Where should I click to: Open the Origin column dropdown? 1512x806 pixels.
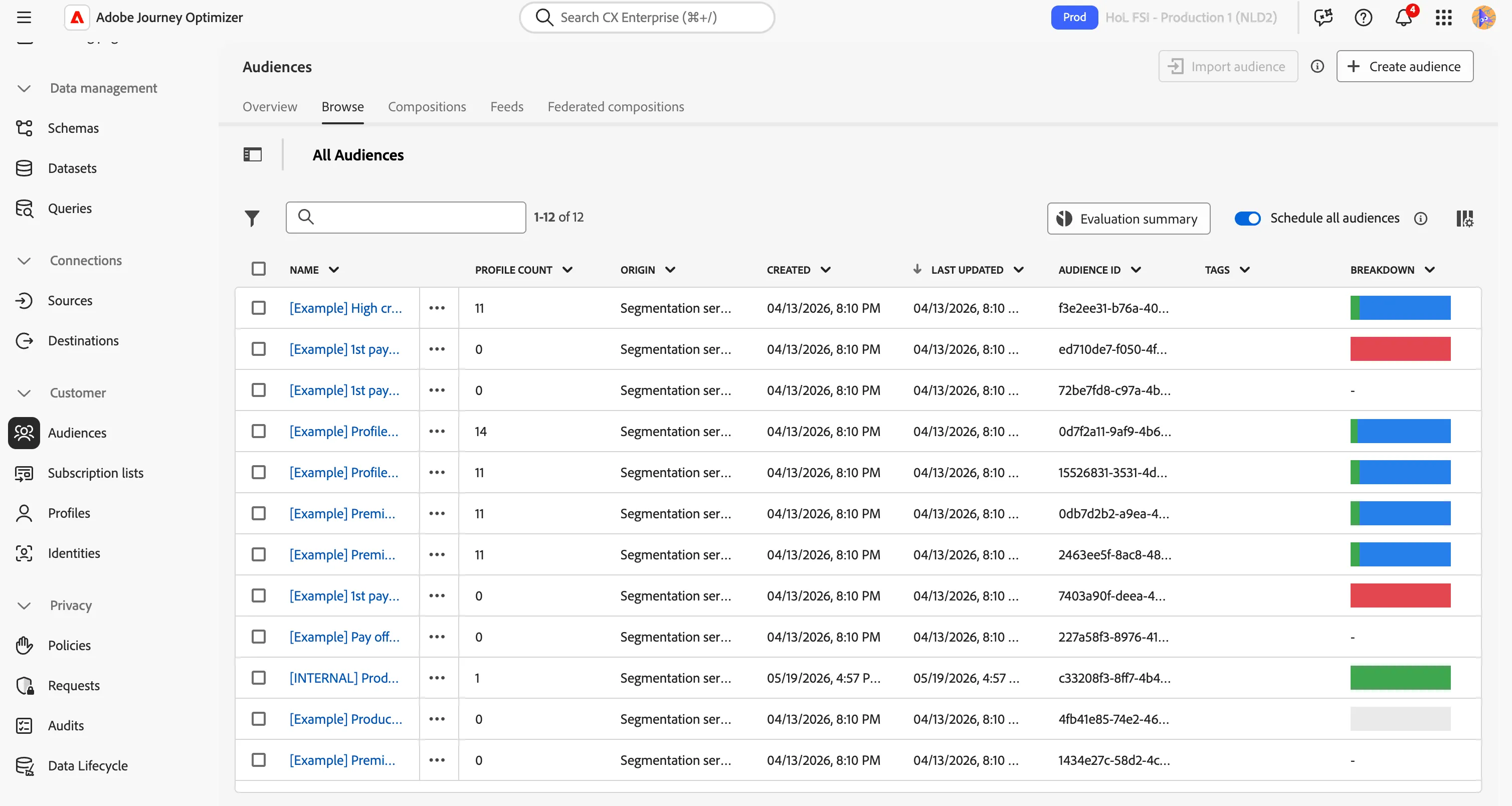tap(670, 270)
